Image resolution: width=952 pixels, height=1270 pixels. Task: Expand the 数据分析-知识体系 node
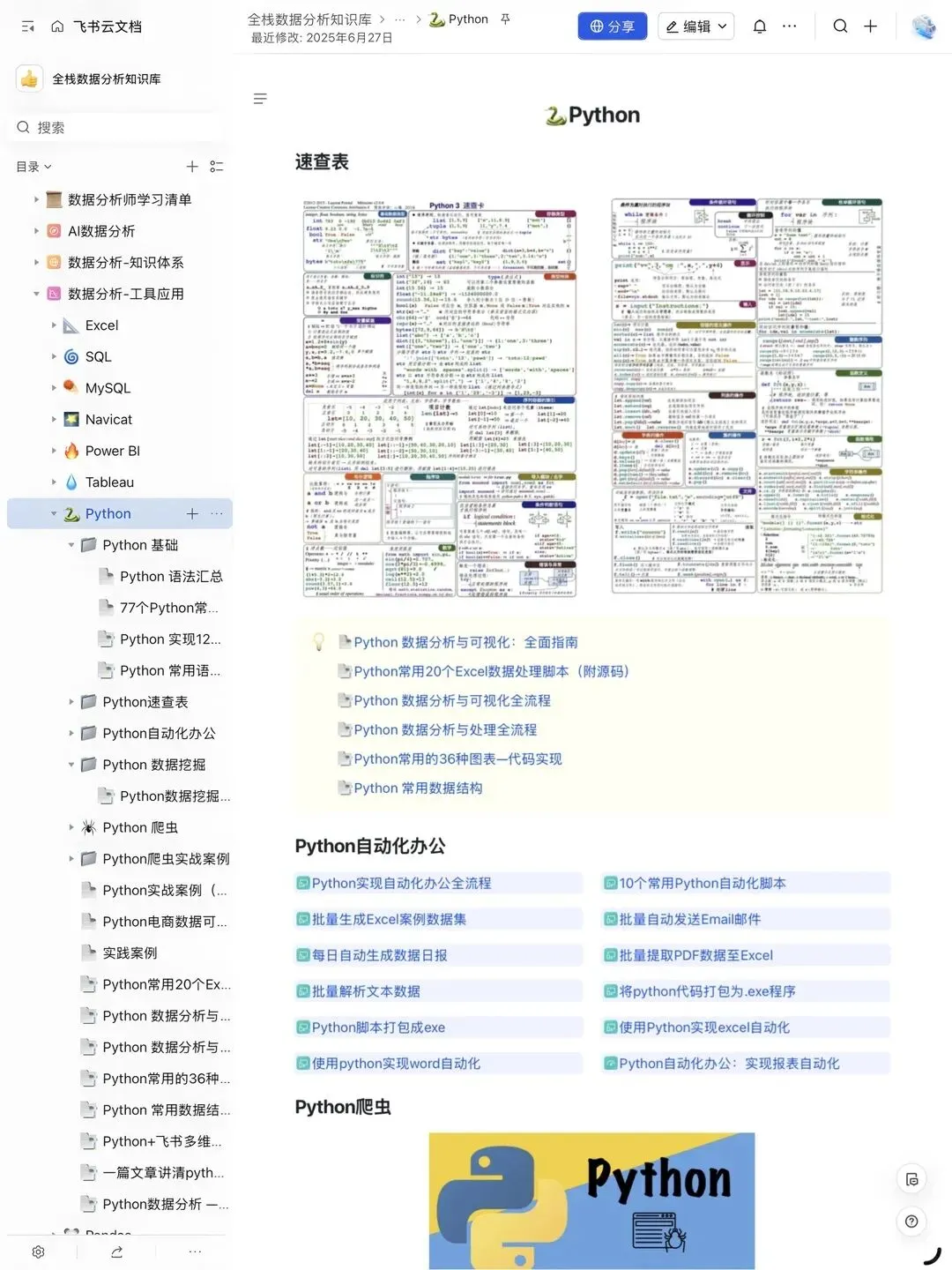[36, 262]
